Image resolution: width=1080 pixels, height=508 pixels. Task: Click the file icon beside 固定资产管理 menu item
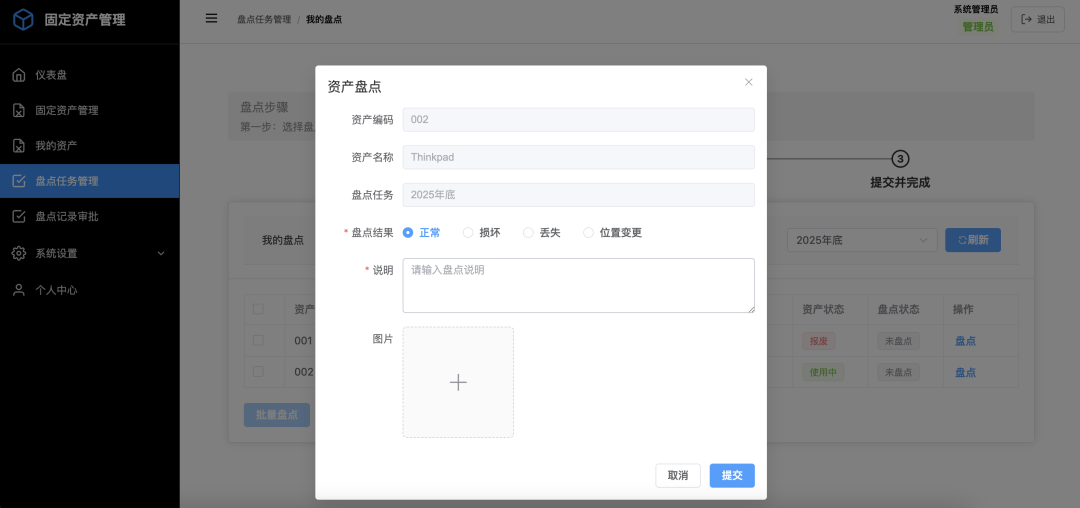[x=19, y=110]
